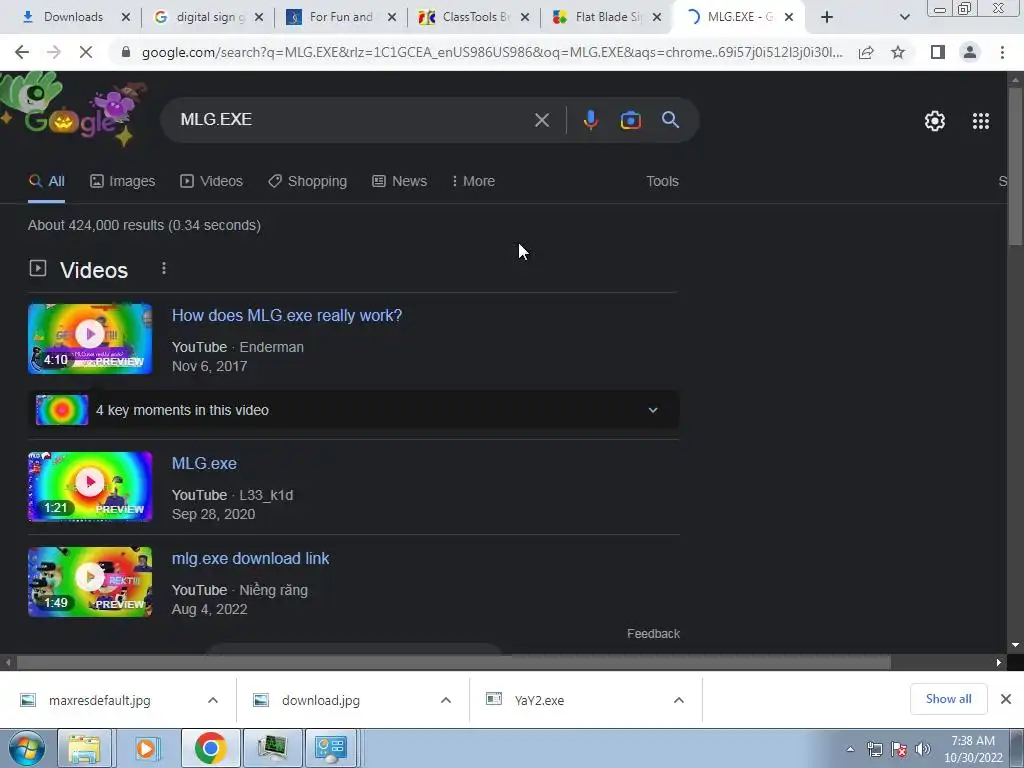The image size is (1024, 768).
Task: Open maxresdefault.jpg from download shelf
Action: (99, 701)
